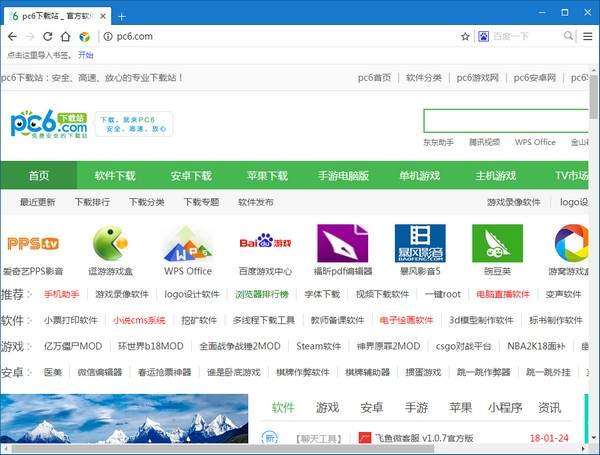Click the pc6 site search box
This screenshot has height=455, width=600.
point(505,121)
